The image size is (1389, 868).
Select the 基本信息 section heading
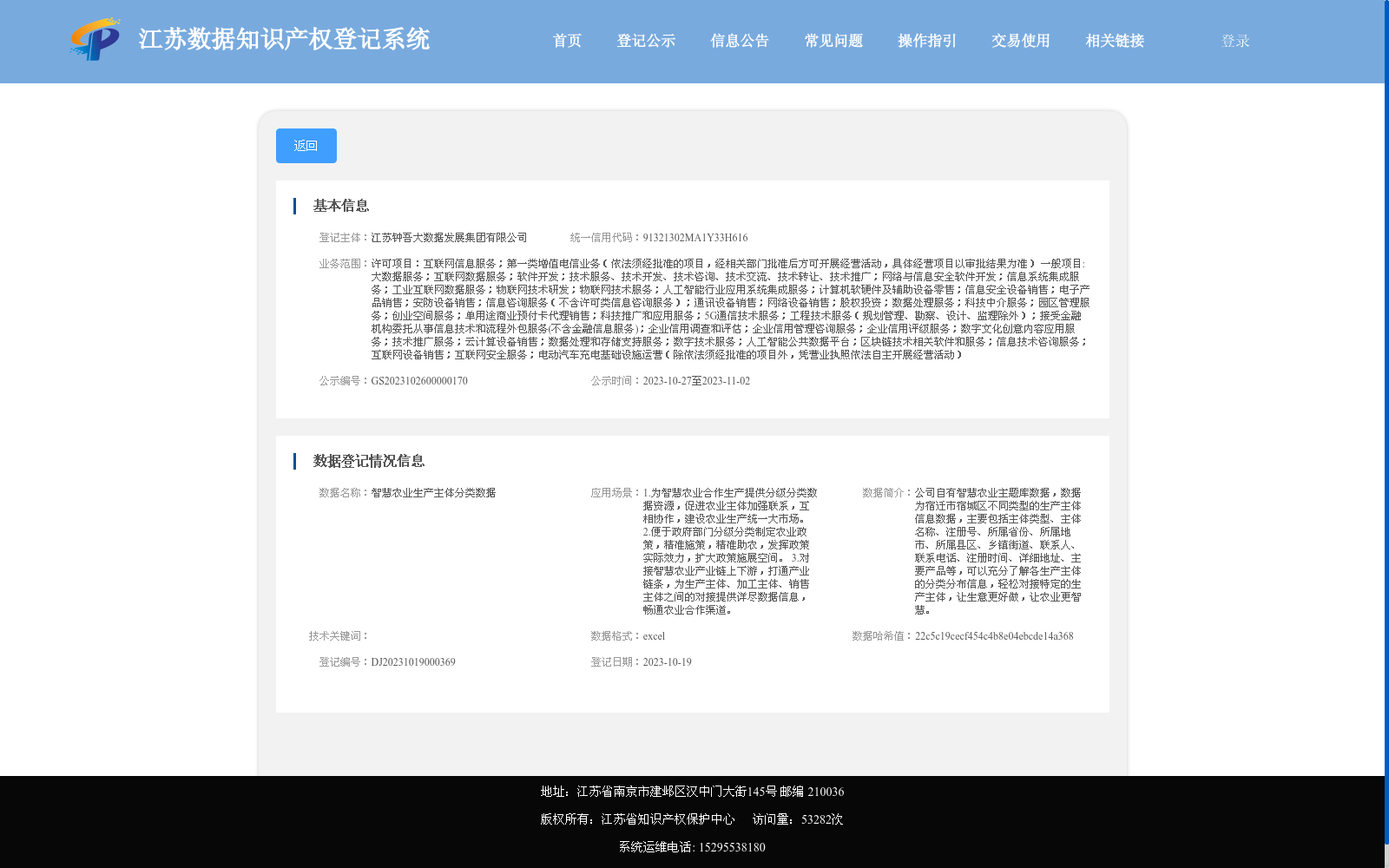pyautogui.click(x=341, y=206)
